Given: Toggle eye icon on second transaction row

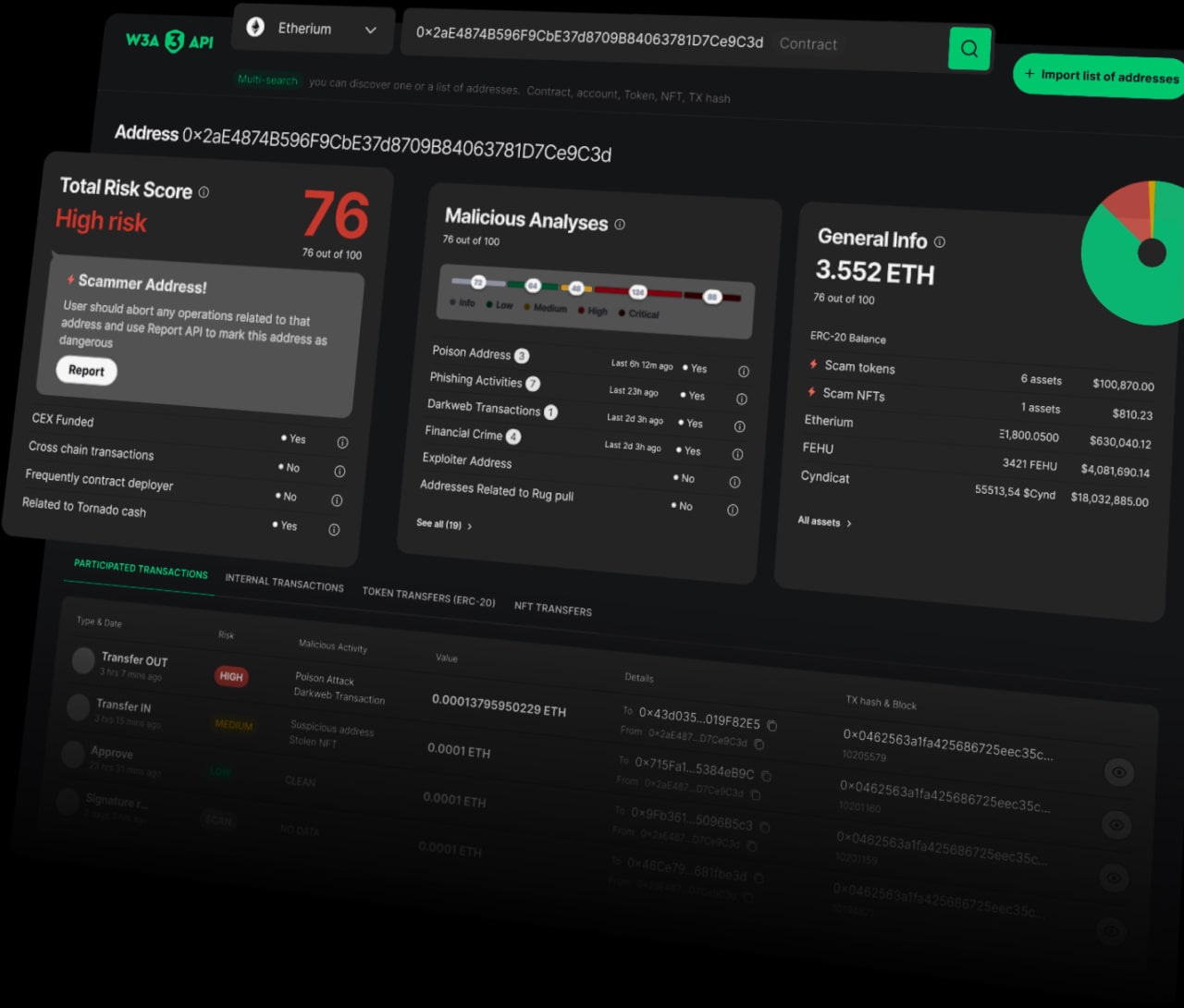Looking at the screenshot, I should pyautogui.click(x=1116, y=825).
